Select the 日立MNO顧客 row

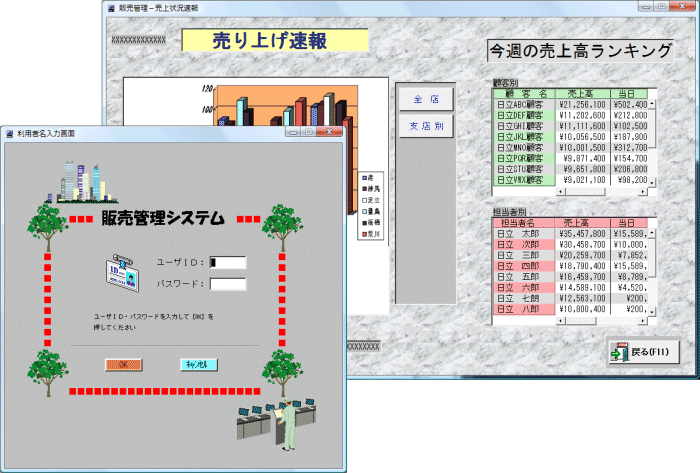[571, 147]
